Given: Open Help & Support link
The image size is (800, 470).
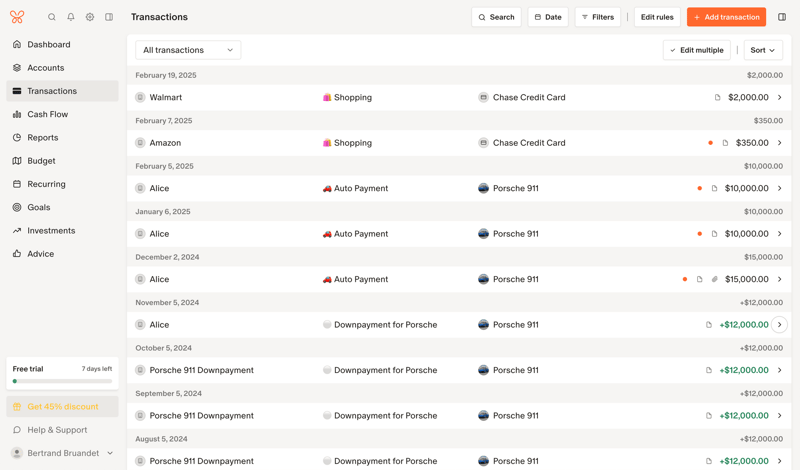Looking at the screenshot, I should click(62, 430).
